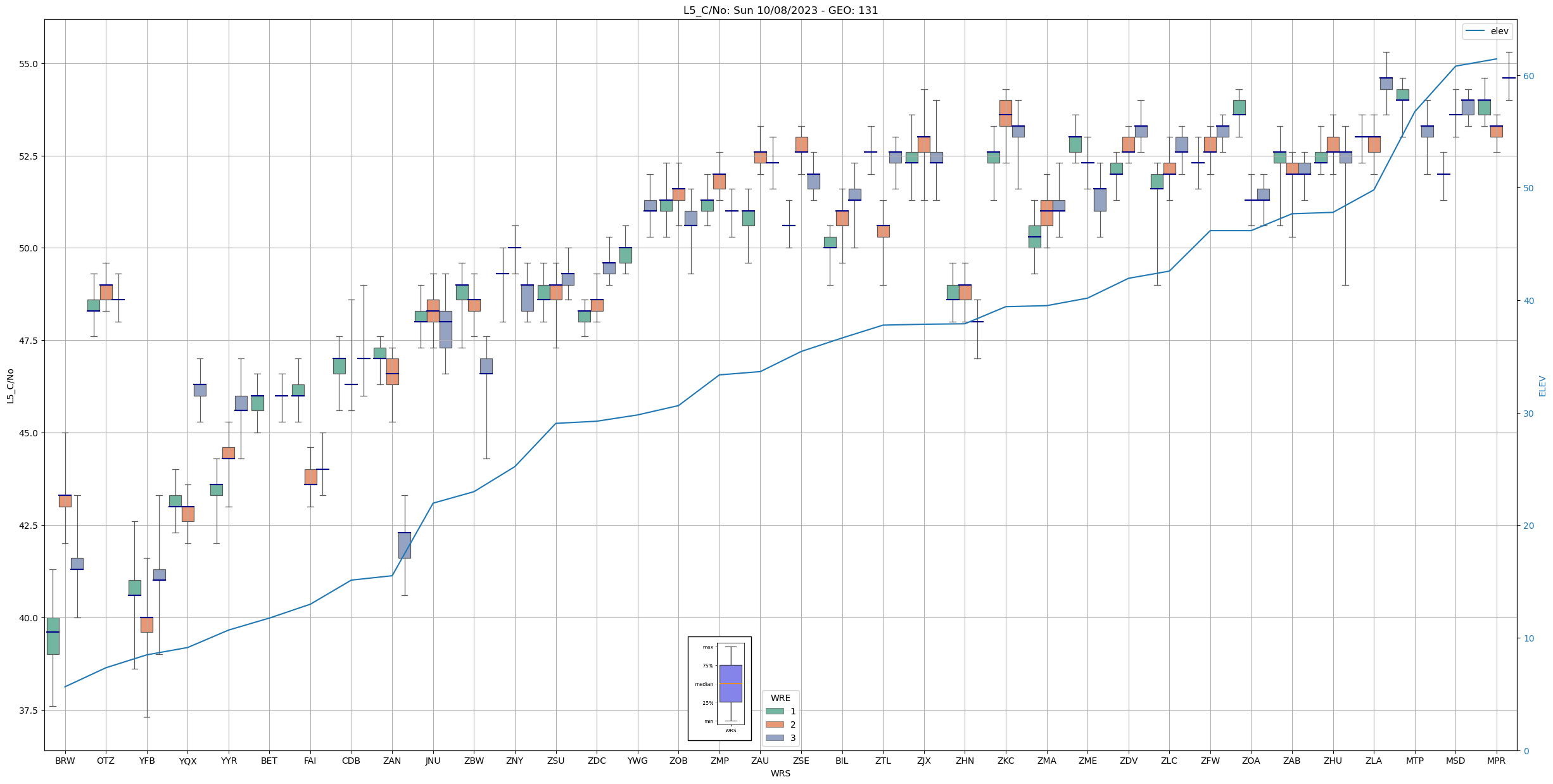Click the ZJX station tick label
This screenshot has width=1553, height=784.
click(x=924, y=761)
